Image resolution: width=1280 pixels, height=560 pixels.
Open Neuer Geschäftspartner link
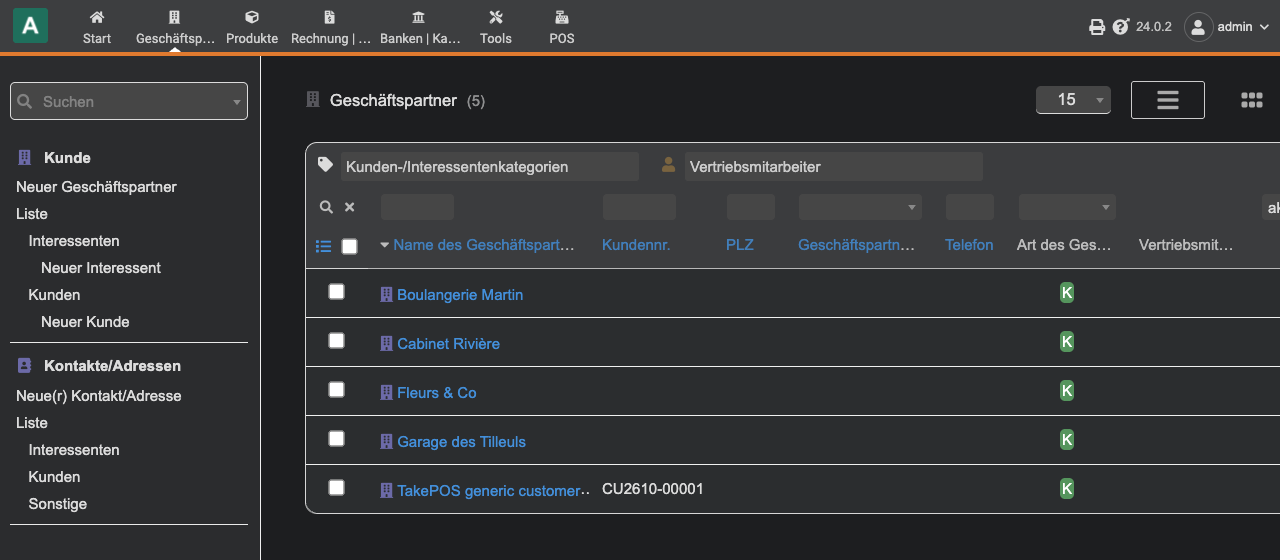tap(96, 187)
